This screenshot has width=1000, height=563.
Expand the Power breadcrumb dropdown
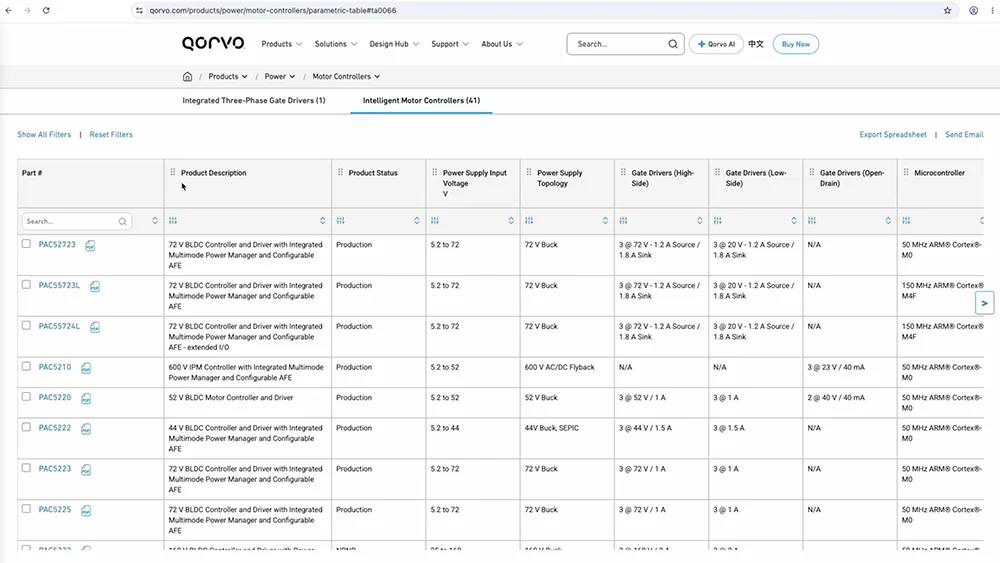280,77
